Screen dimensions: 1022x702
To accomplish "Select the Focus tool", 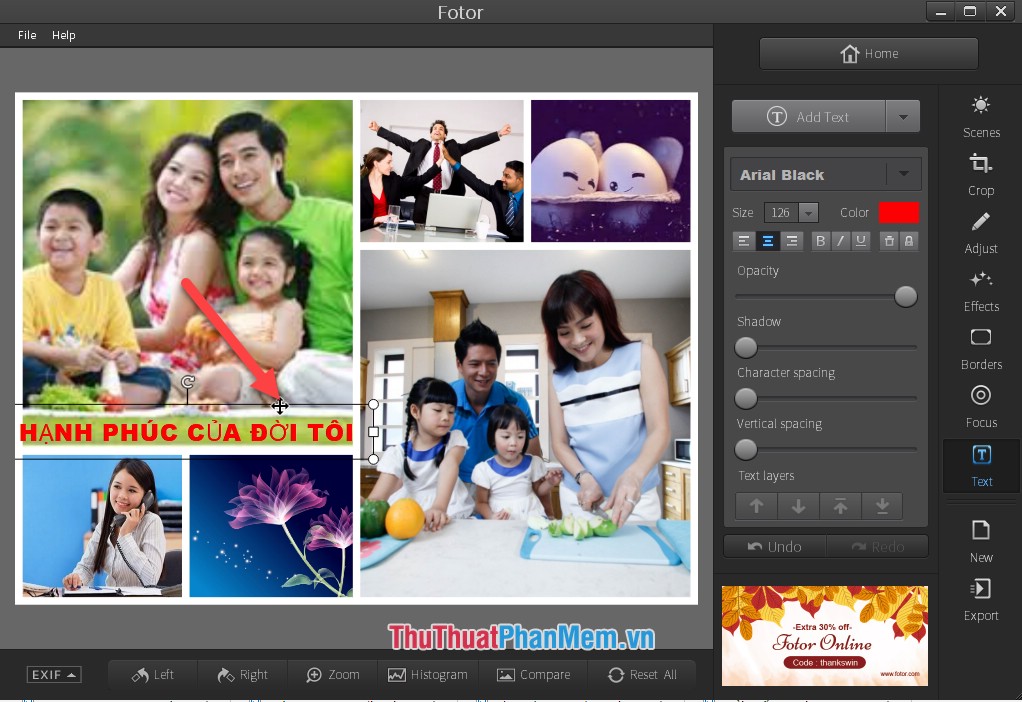I will coord(980,404).
